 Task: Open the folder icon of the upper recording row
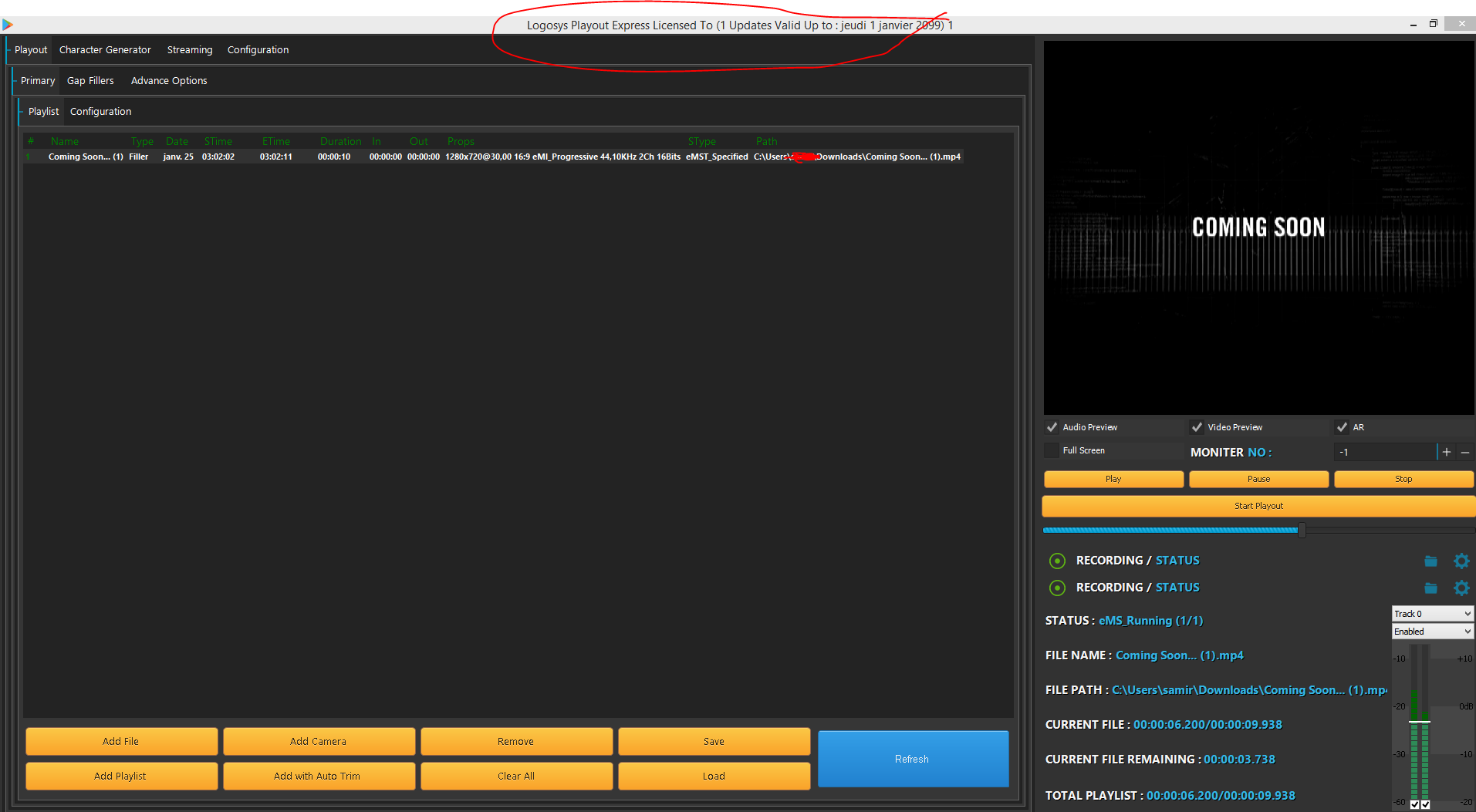coord(1430,561)
